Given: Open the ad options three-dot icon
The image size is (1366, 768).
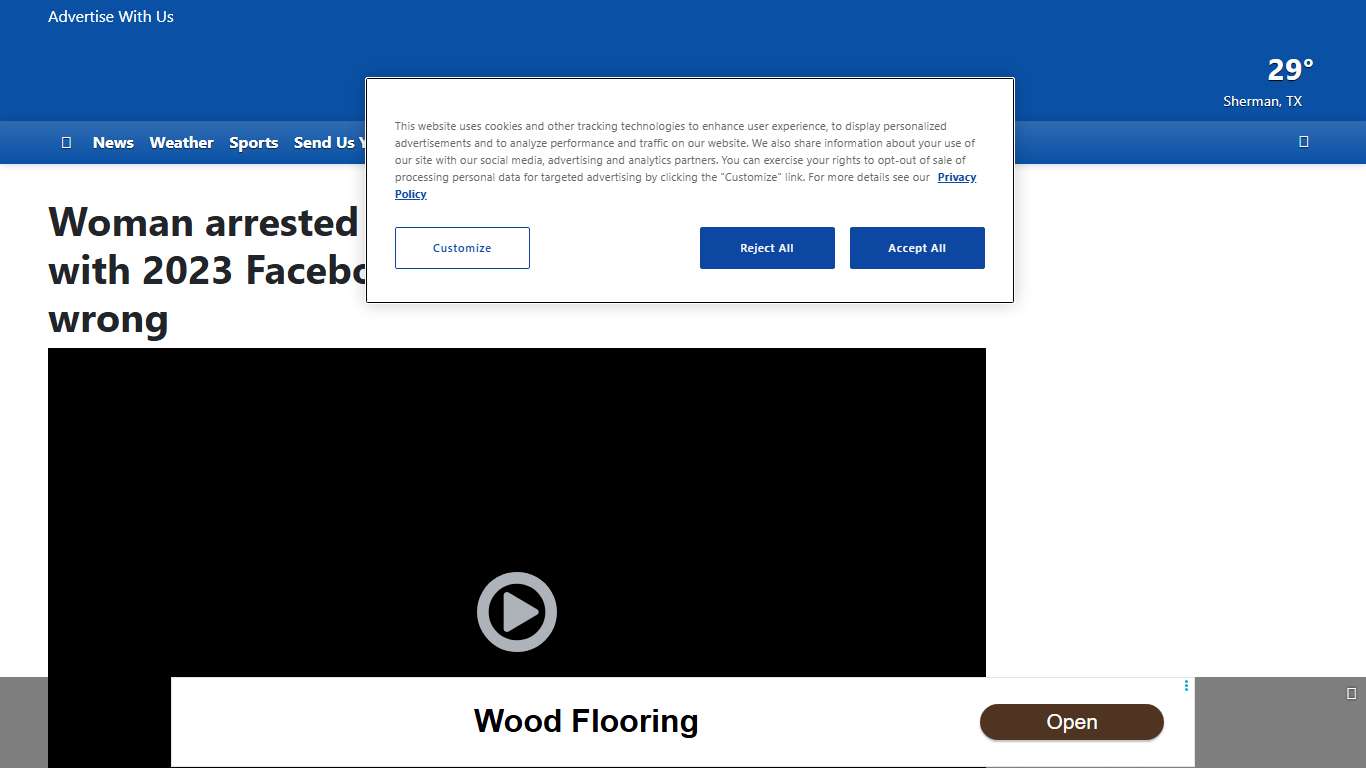Looking at the screenshot, I should pos(1186,686).
